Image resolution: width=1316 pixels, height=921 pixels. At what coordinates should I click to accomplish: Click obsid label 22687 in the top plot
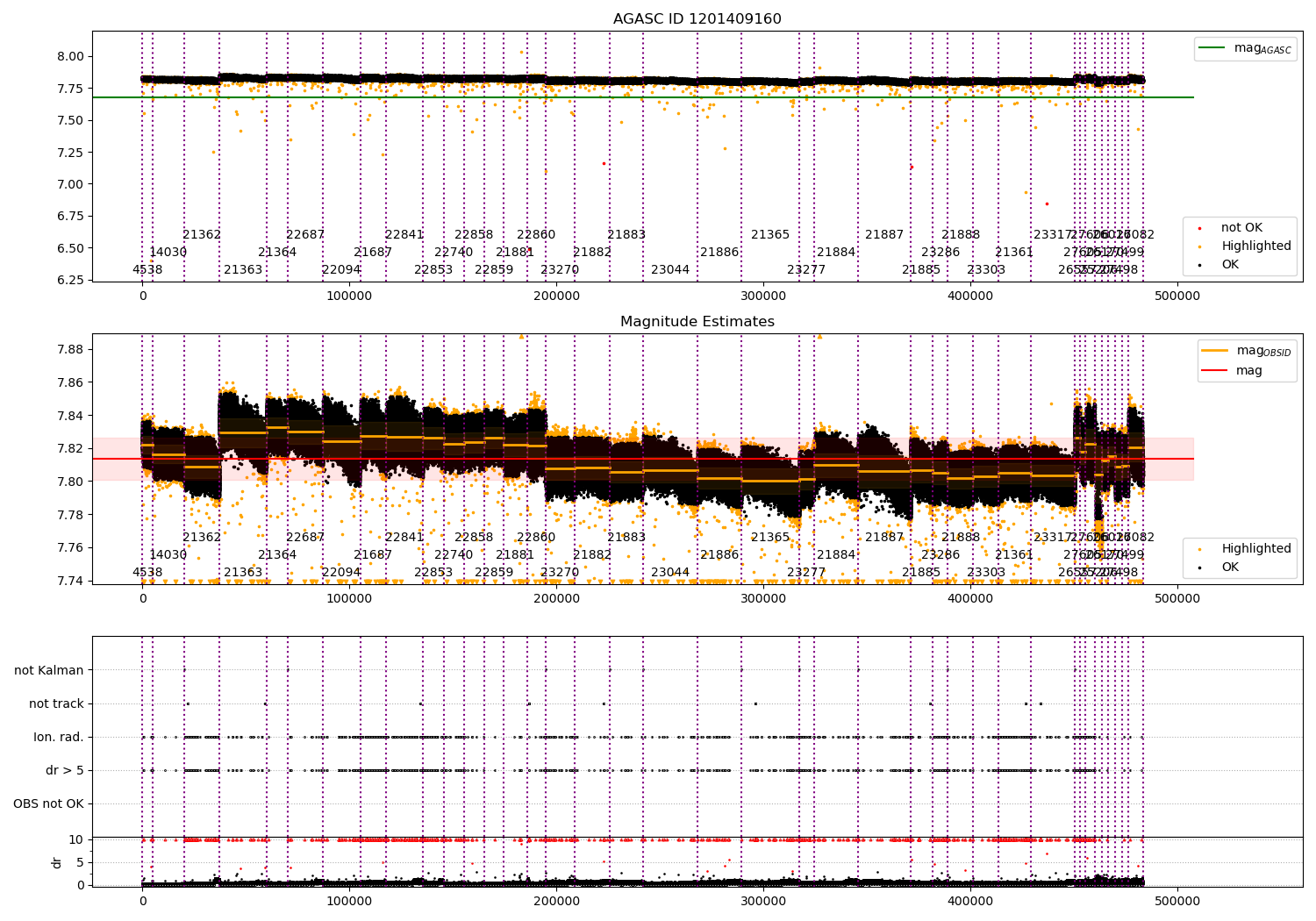coord(305,235)
